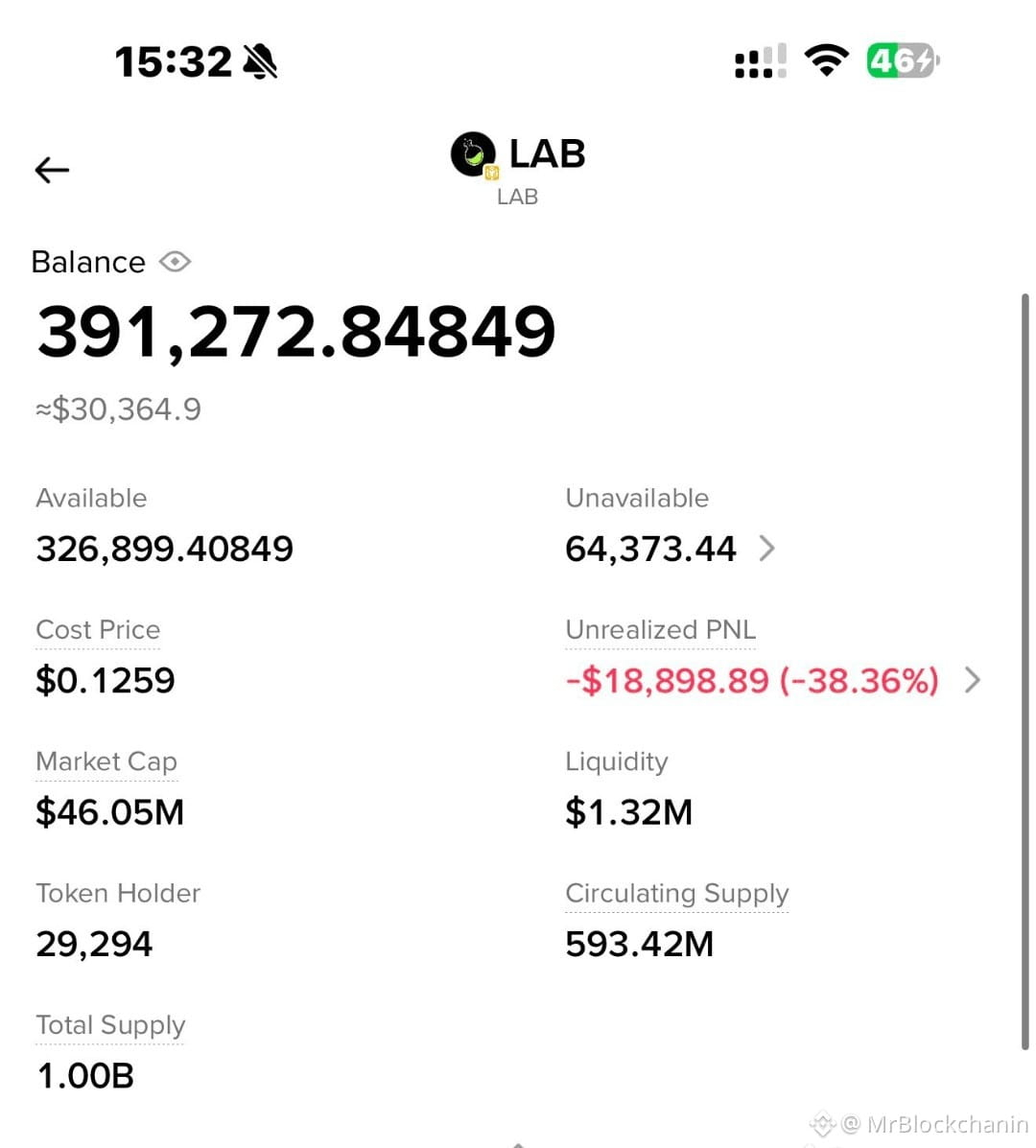1036x1148 pixels.
Task: Tap the Cost Price label for info
Action: coord(98,630)
